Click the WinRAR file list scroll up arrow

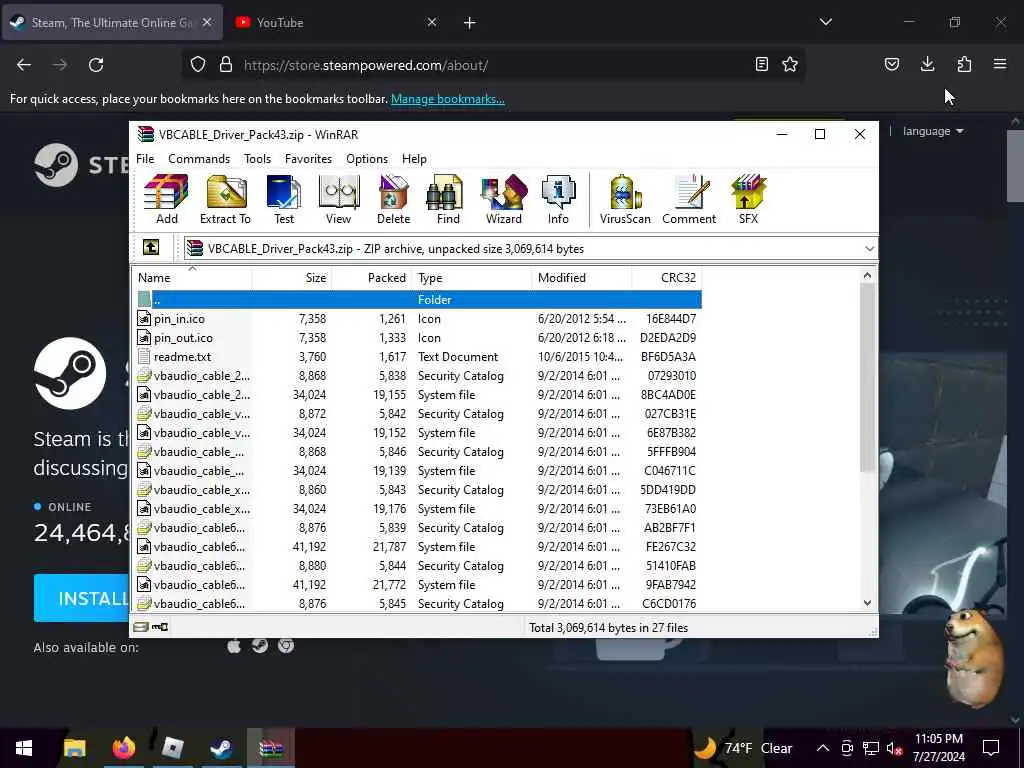click(x=867, y=276)
